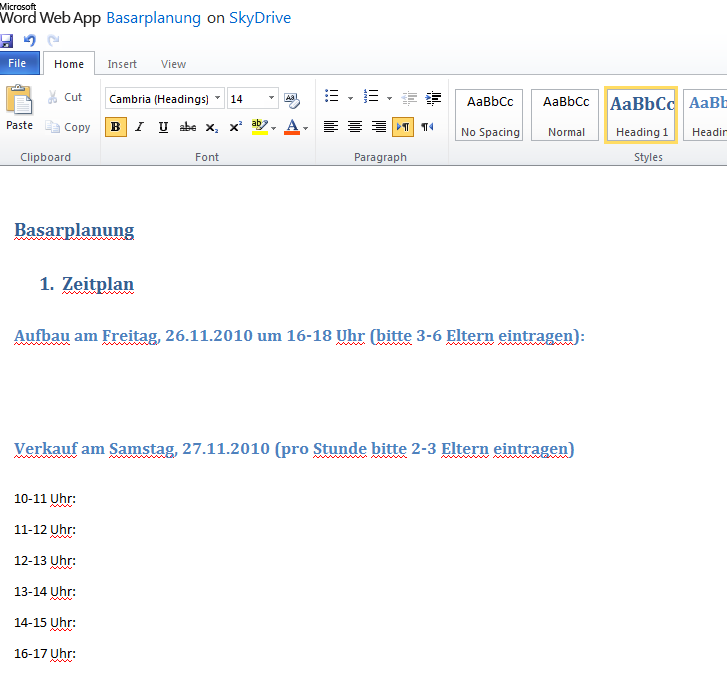Switch to the Insert tab
The height and width of the screenshot is (680, 727).
(x=122, y=64)
